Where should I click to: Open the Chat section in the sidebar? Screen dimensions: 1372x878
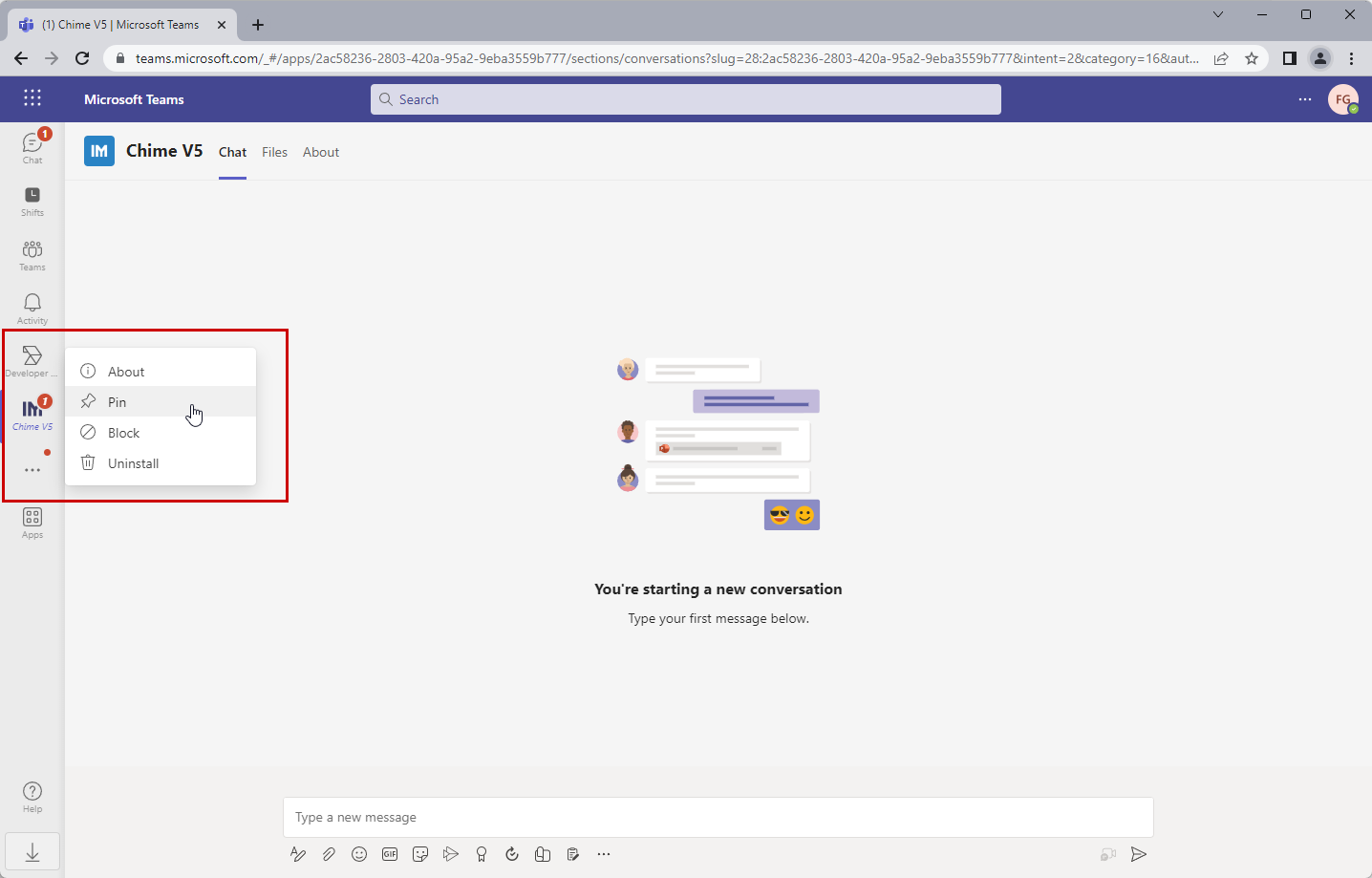point(32,147)
